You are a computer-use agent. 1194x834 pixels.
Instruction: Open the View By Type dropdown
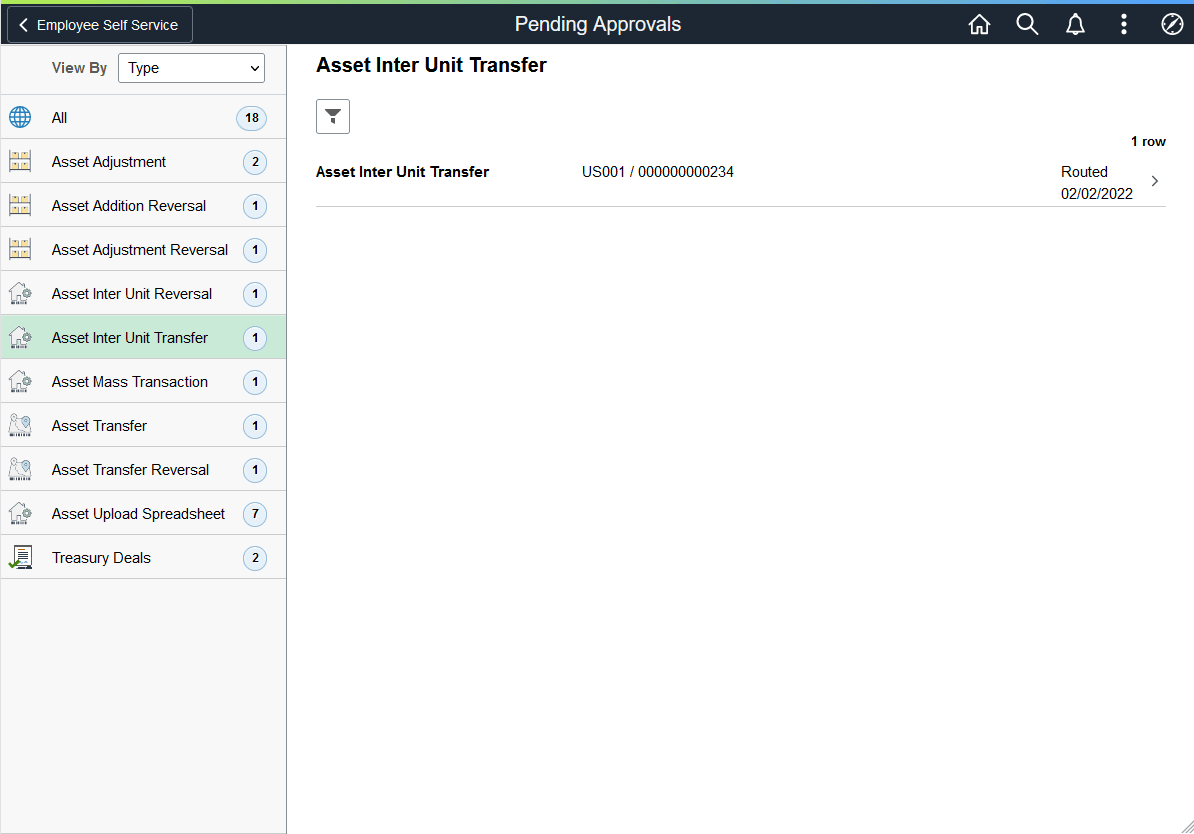click(x=191, y=68)
